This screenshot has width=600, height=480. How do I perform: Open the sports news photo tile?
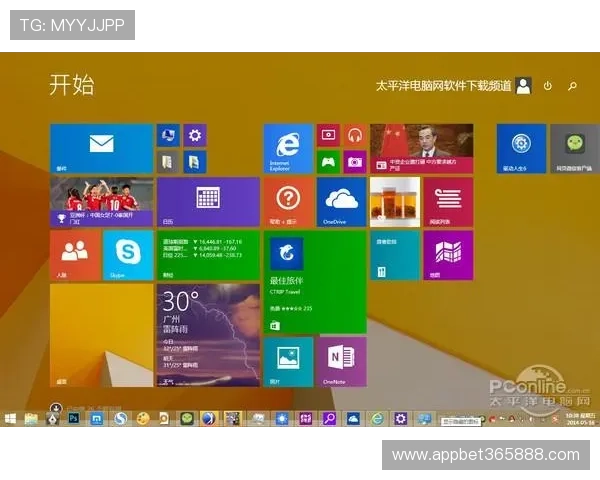pos(101,202)
